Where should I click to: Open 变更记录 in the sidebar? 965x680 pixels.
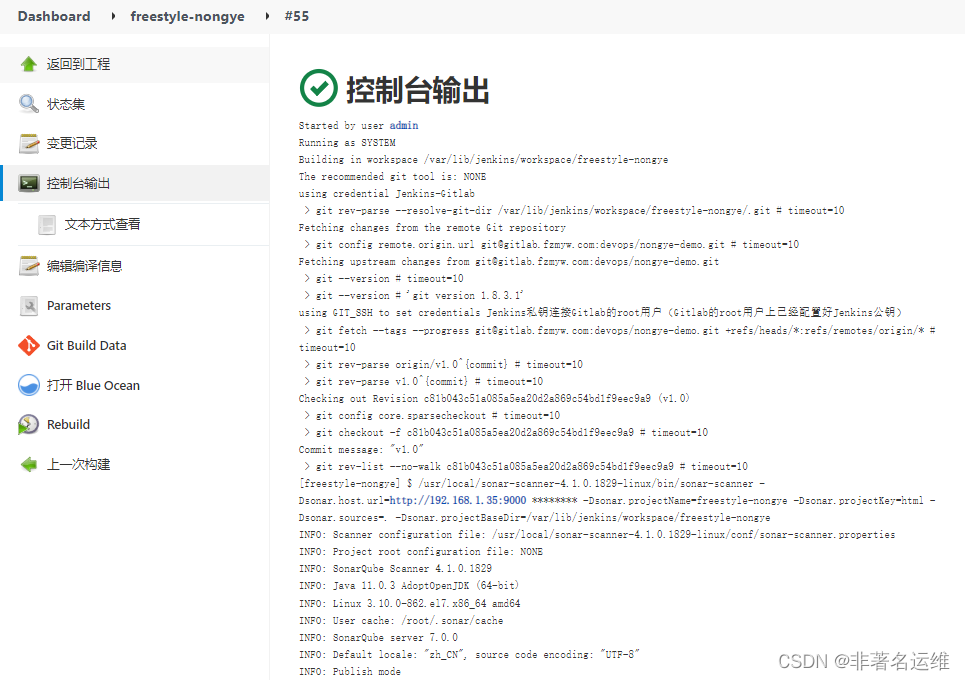(x=72, y=143)
